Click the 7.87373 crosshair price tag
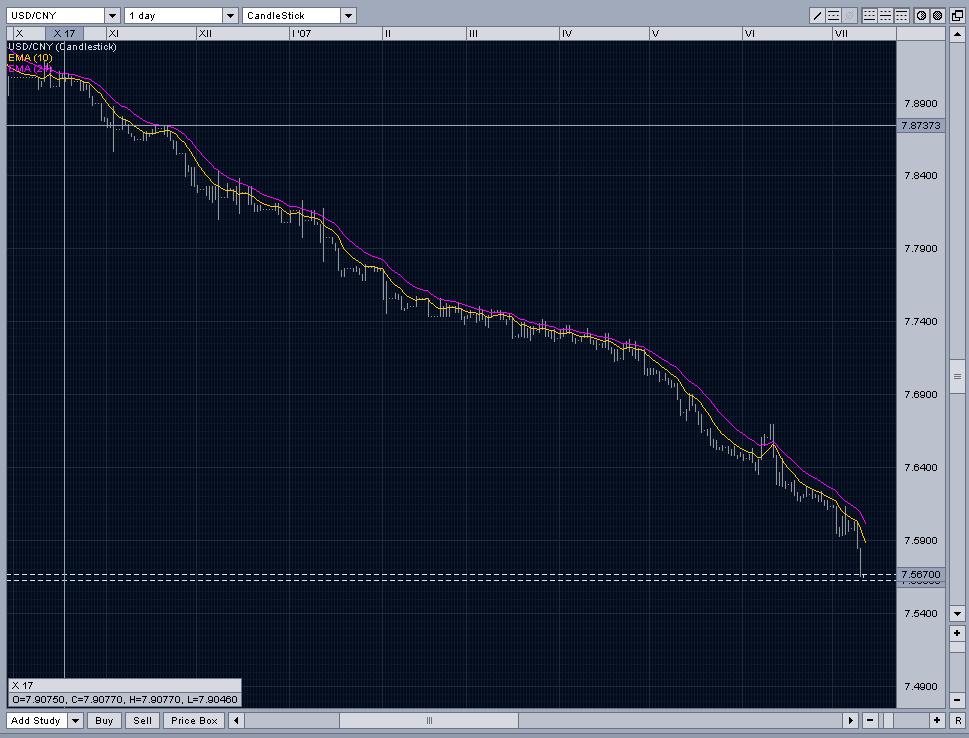The width and height of the screenshot is (969, 738). point(921,125)
